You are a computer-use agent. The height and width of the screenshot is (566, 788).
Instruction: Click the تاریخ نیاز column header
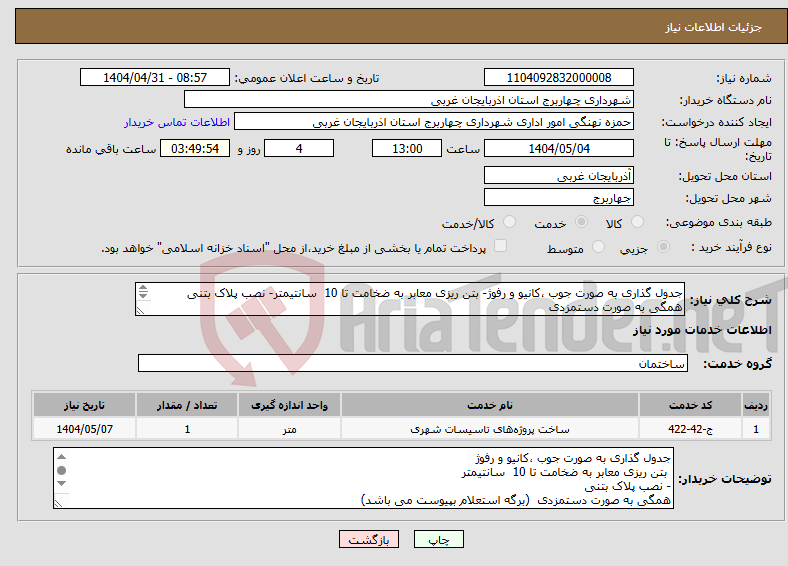pos(84,405)
